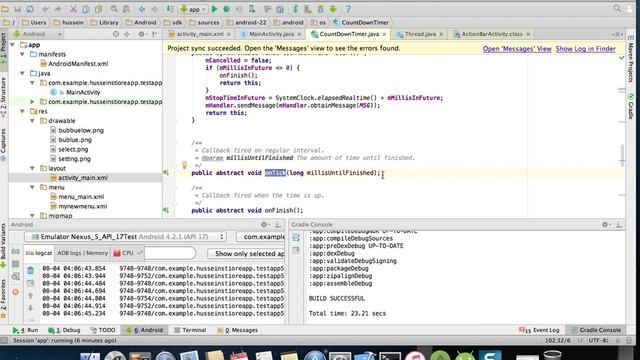The width and height of the screenshot is (640, 360).
Task: Click the yellow intention light bulb
Action: [184, 165]
